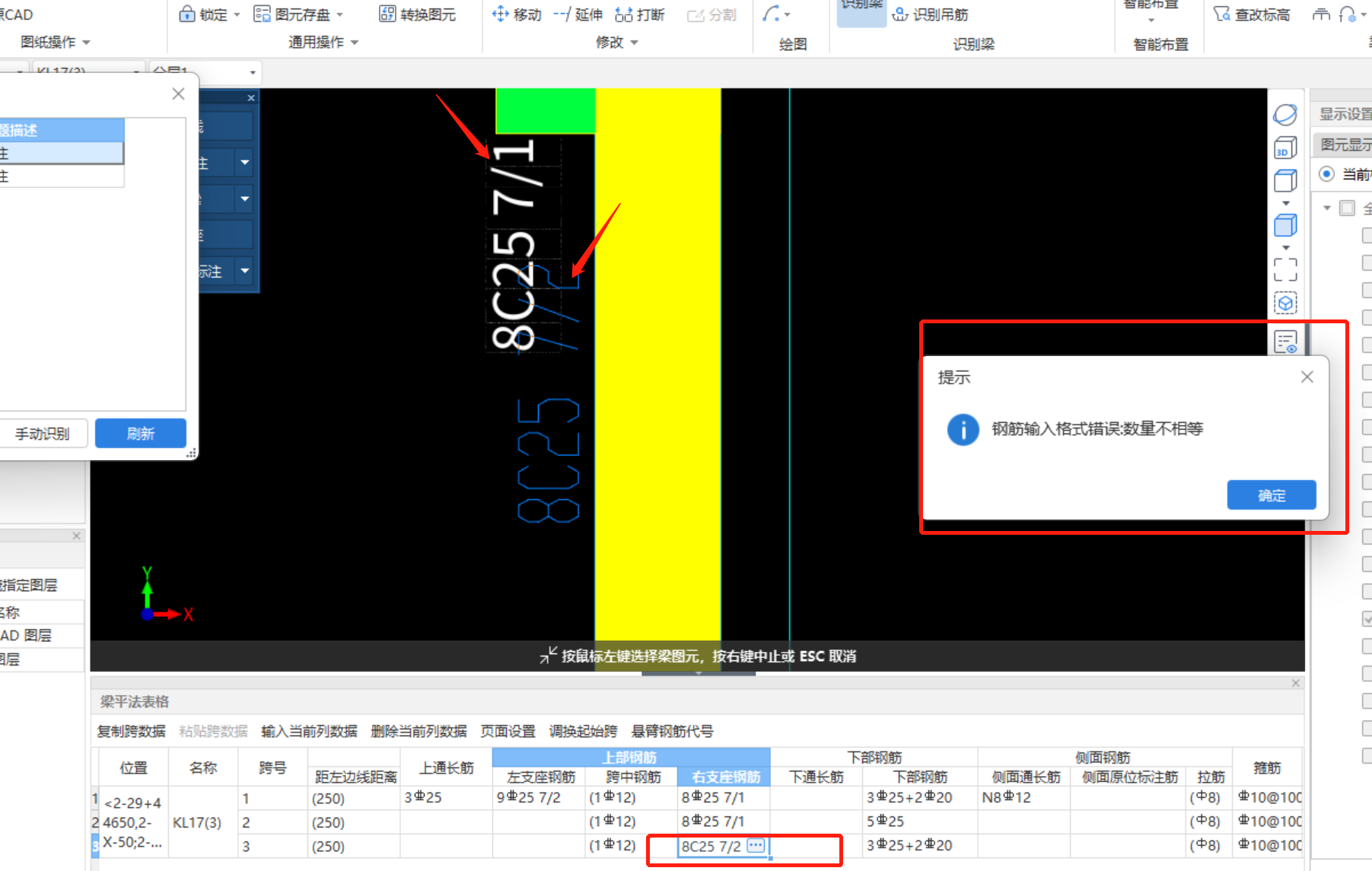Click the dashed box with cube icon

tap(1285, 304)
